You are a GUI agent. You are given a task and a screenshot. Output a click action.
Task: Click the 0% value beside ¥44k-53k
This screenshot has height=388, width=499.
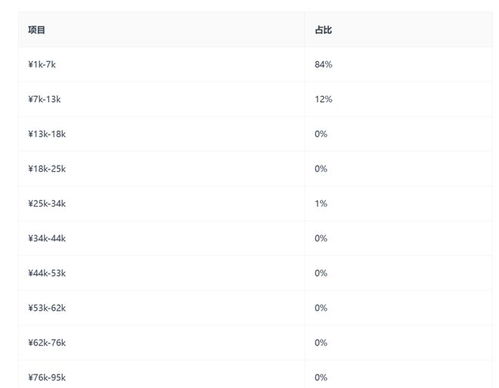pyautogui.click(x=321, y=273)
